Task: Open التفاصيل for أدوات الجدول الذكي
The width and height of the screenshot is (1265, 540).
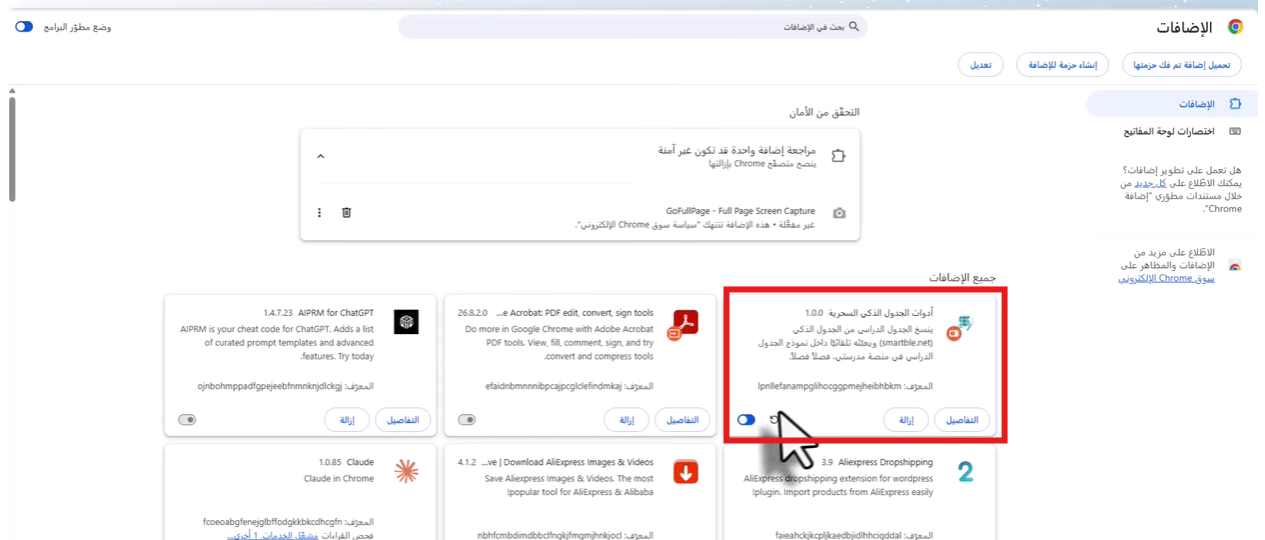Action: coord(962,420)
